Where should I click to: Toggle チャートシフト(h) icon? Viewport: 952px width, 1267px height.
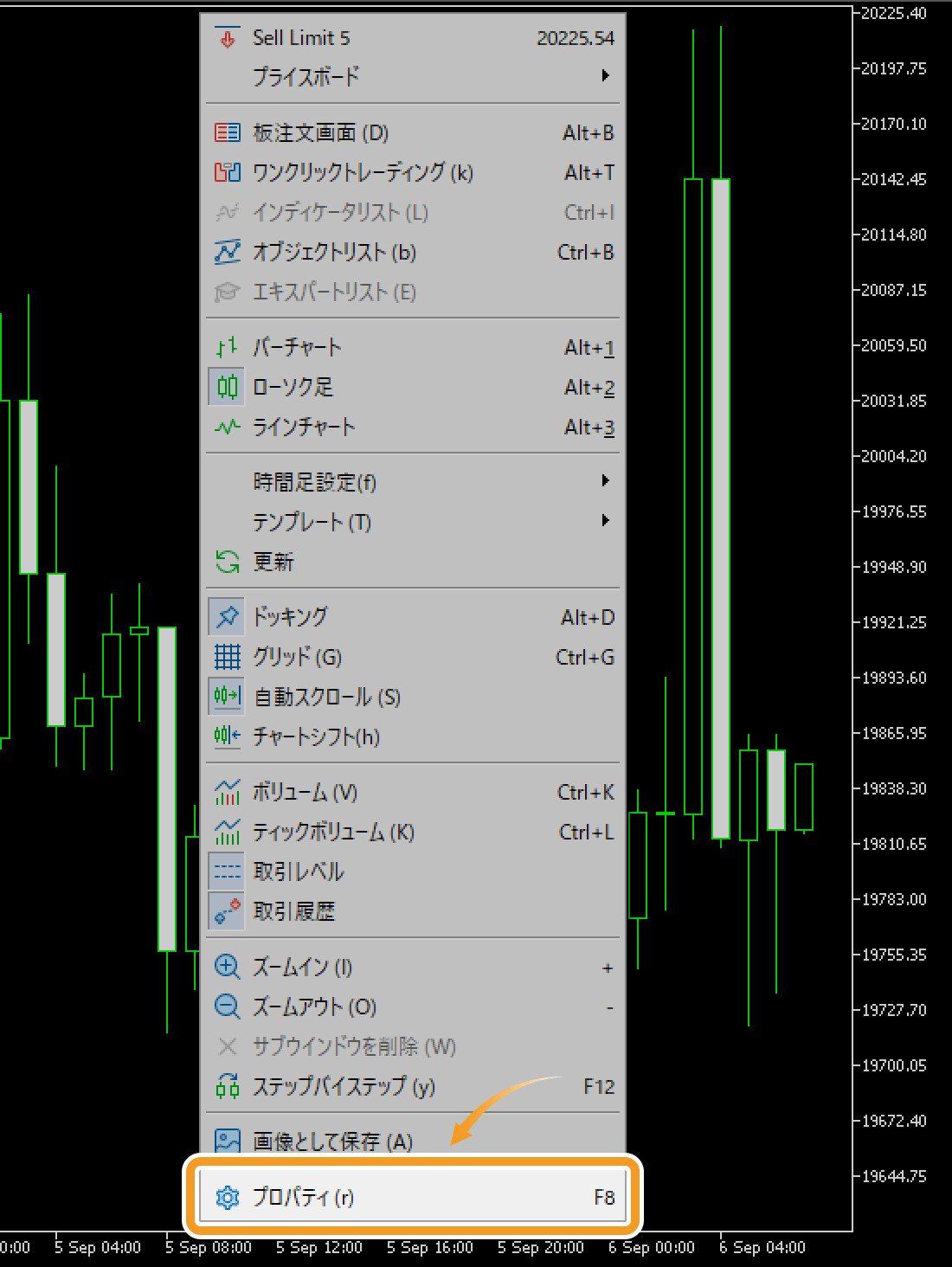228,736
